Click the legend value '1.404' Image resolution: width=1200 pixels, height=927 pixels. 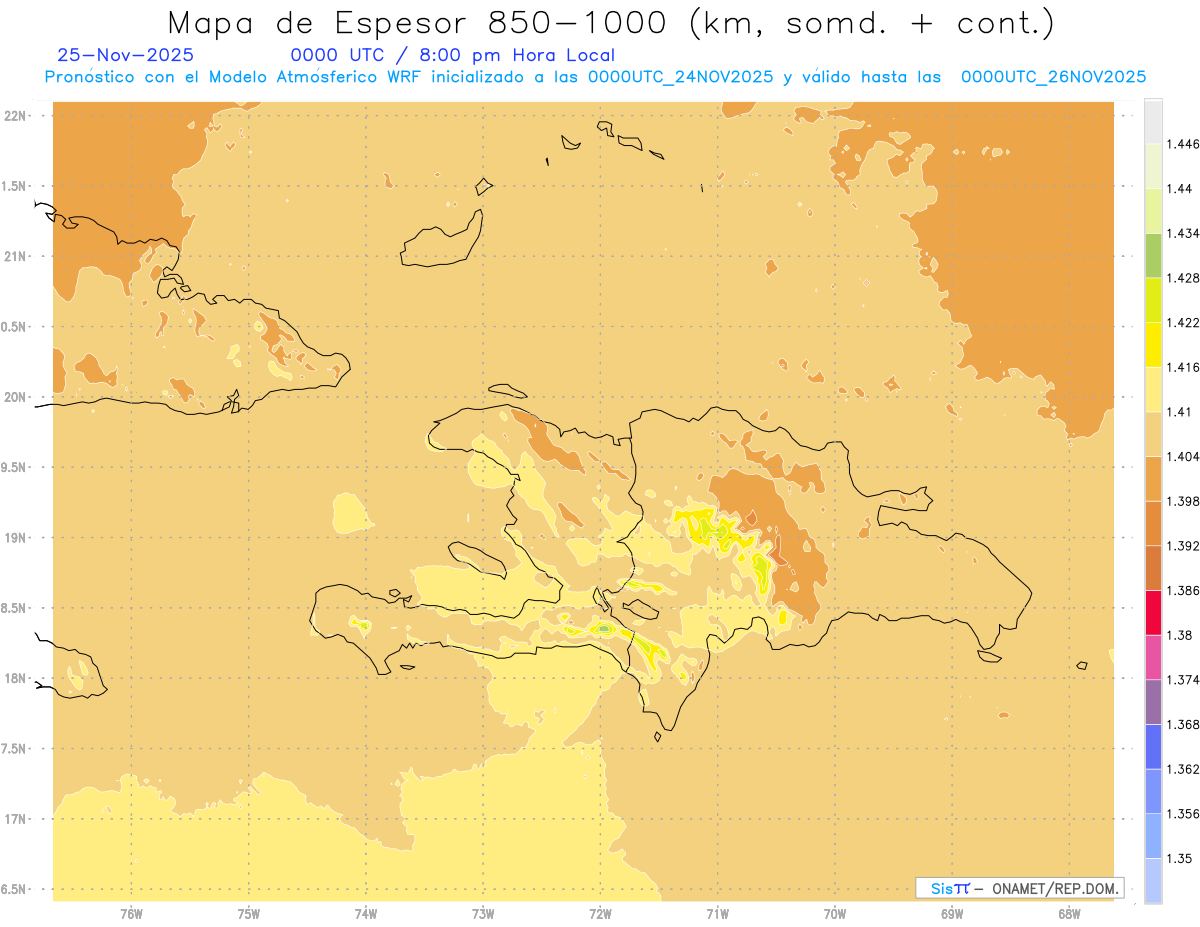tap(1183, 456)
